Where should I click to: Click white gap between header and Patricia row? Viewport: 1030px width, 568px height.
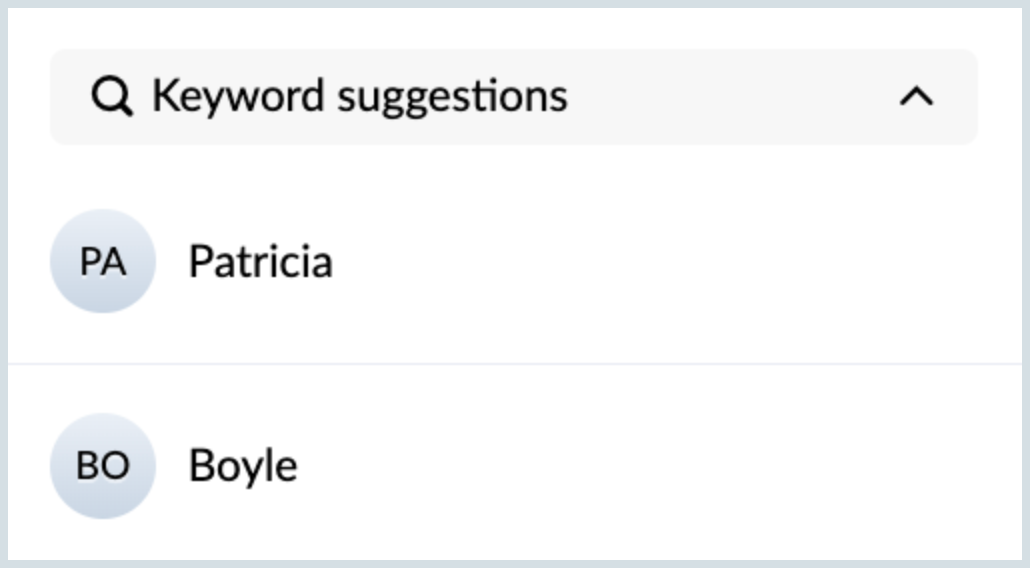515,176
